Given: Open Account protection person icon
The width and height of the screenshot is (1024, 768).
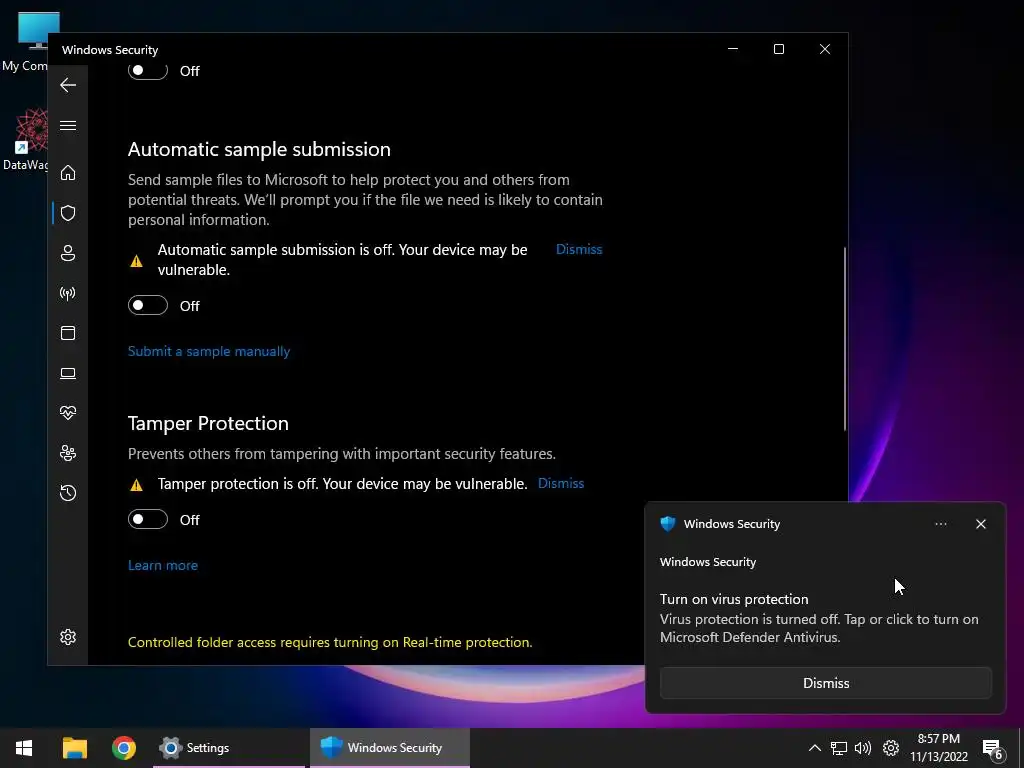Looking at the screenshot, I should tap(68, 253).
